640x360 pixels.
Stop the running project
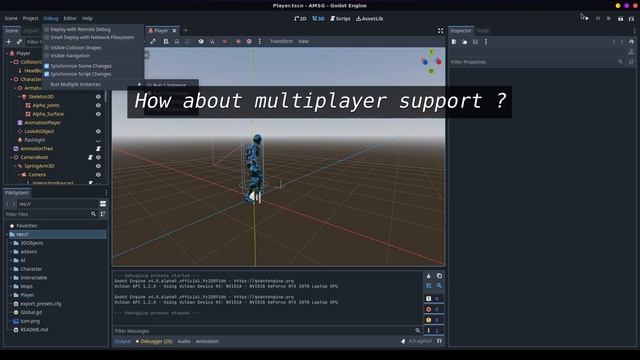pos(609,18)
